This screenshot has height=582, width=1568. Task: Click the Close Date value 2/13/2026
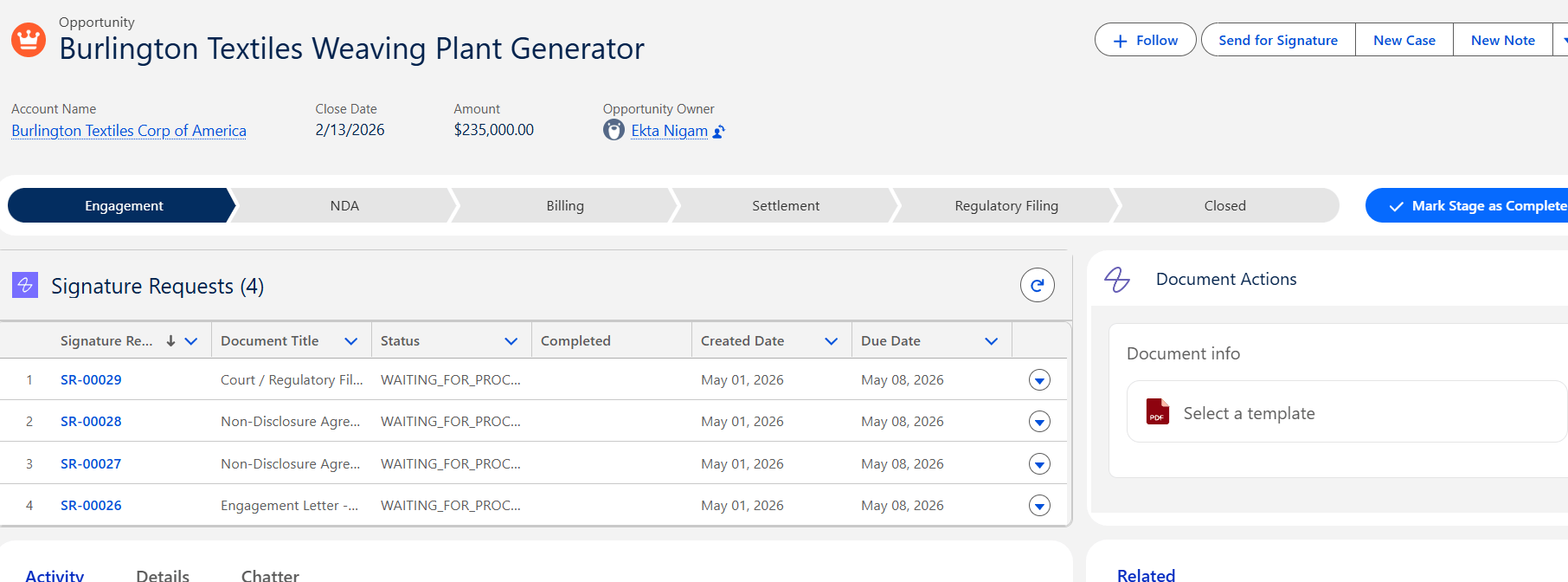click(x=350, y=130)
